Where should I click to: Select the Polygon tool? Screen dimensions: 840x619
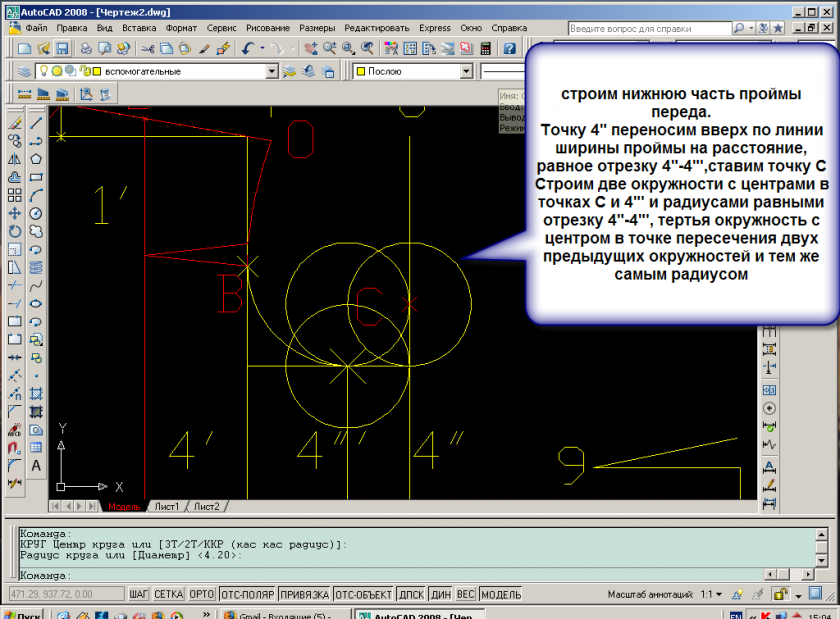36,159
